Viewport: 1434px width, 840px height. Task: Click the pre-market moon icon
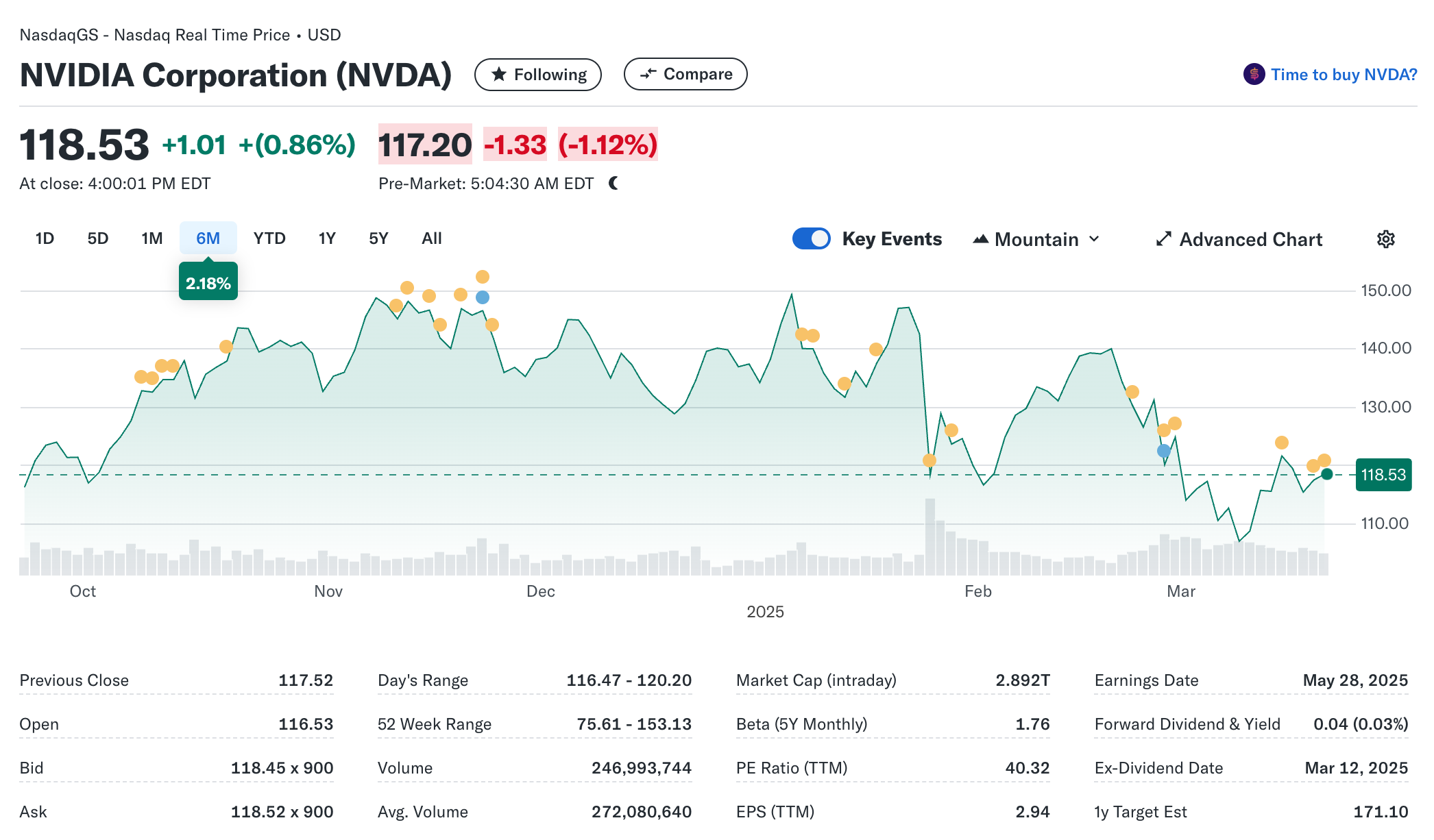[x=613, y=183]
